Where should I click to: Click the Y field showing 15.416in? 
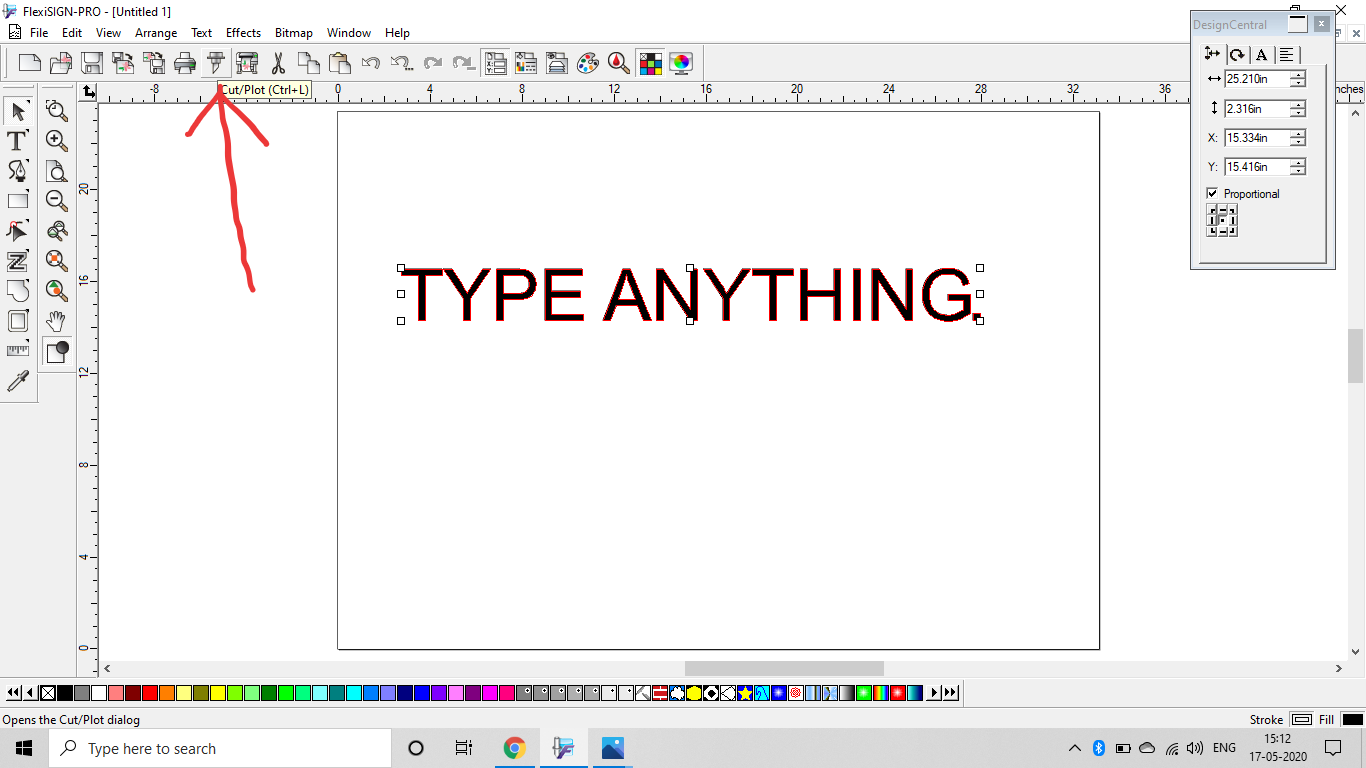pyautogui.click(x=1257, y=167)
